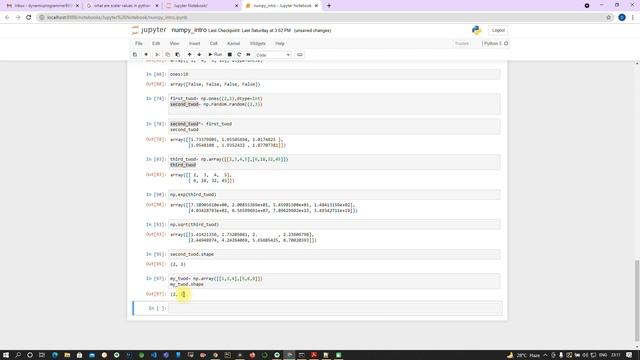Click the Out[97] prompt label
The image size is (640, 360).
coord(156,294)
